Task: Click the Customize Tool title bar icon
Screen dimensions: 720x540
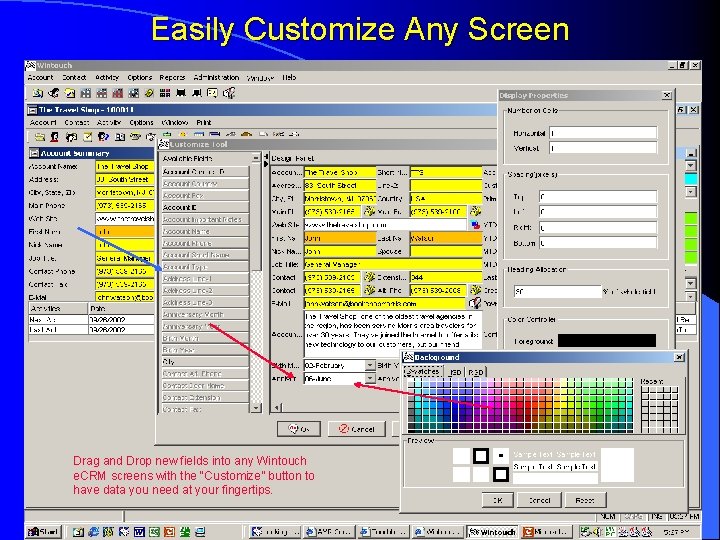Action: point(163,144)
